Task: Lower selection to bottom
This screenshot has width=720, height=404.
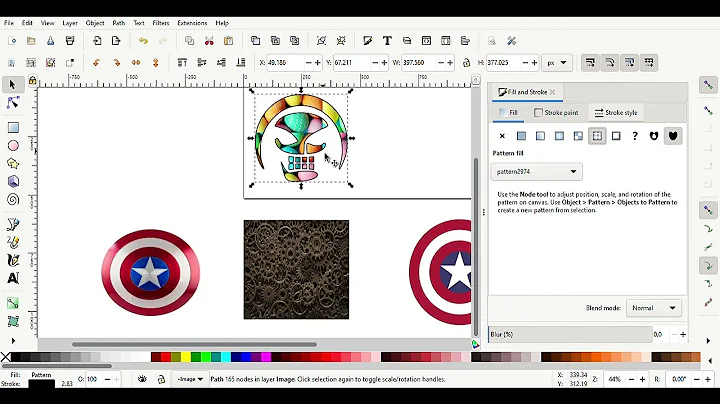Action: (241, 62)
